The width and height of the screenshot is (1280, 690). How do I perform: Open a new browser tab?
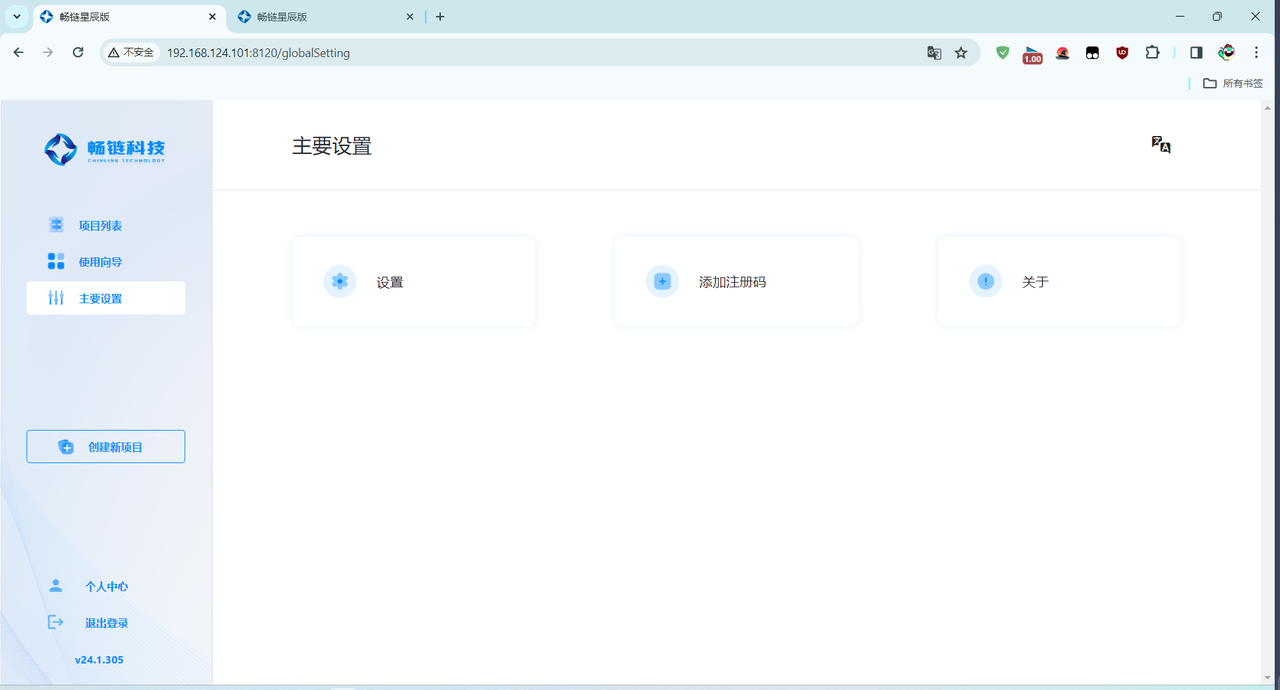click(x=440, y=17)
